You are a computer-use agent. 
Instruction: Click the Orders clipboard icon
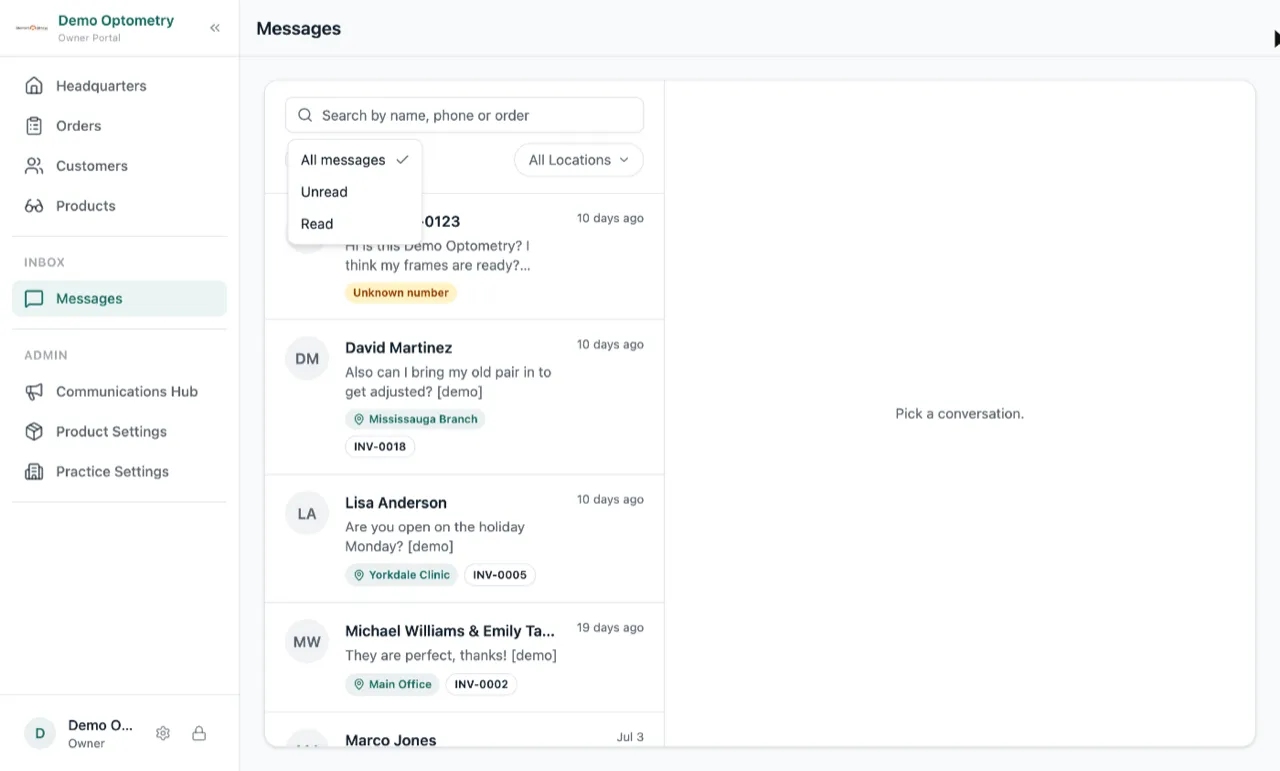pos(34,126)
